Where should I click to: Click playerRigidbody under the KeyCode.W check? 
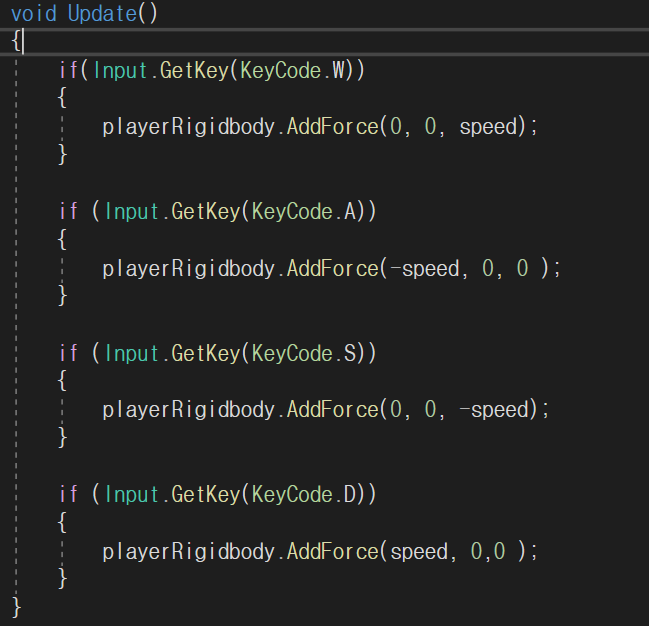[188, 127]
